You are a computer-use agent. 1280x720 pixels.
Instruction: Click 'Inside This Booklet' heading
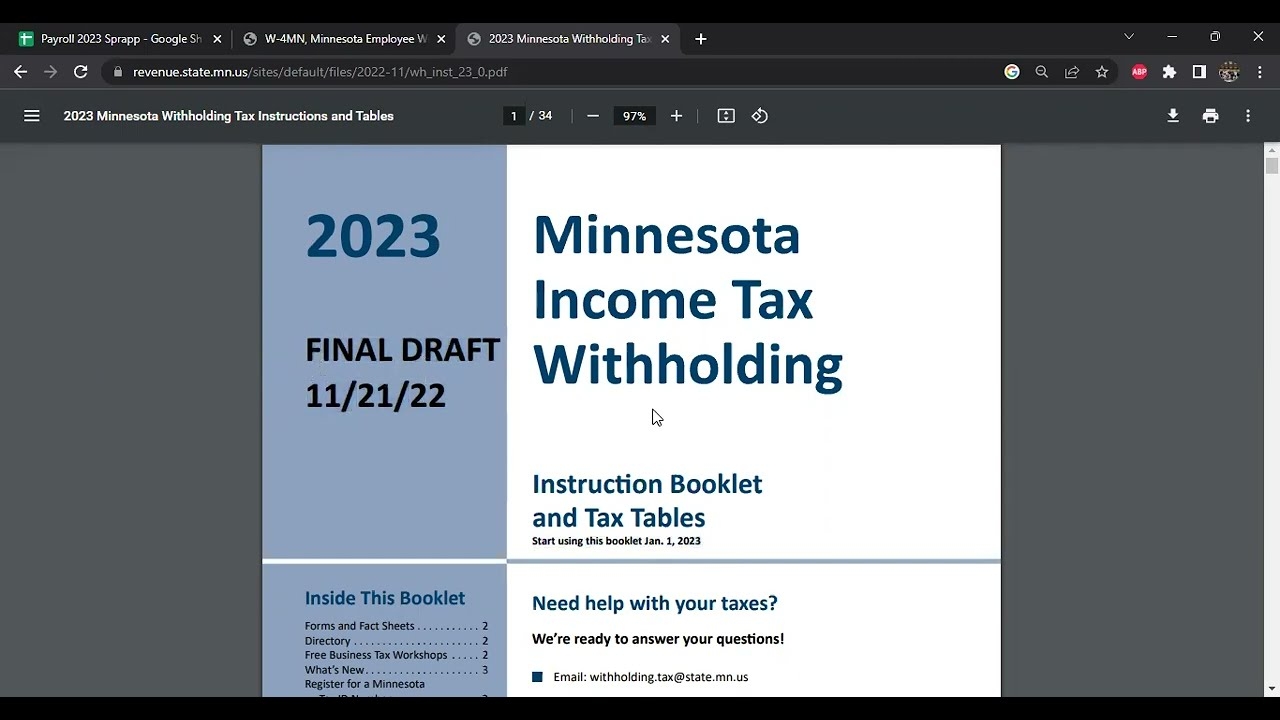pyautogui.click(x=385, y=598)
